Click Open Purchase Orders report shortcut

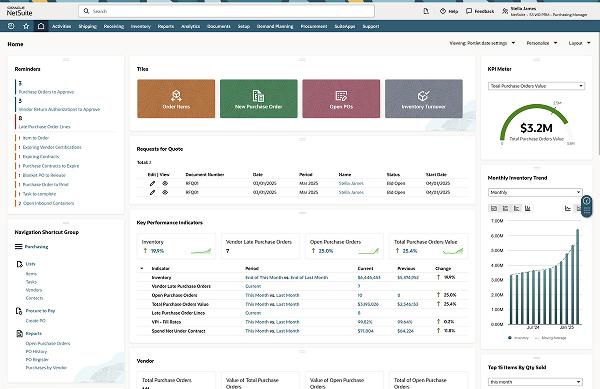[x=48, y=343]
